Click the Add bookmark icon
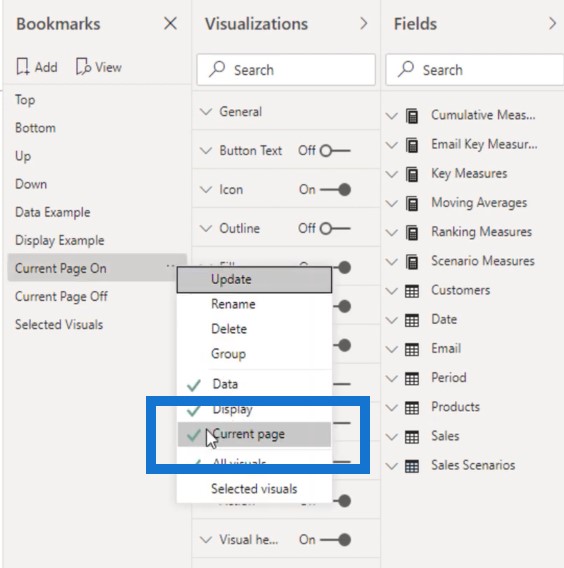 pos(23,67)
